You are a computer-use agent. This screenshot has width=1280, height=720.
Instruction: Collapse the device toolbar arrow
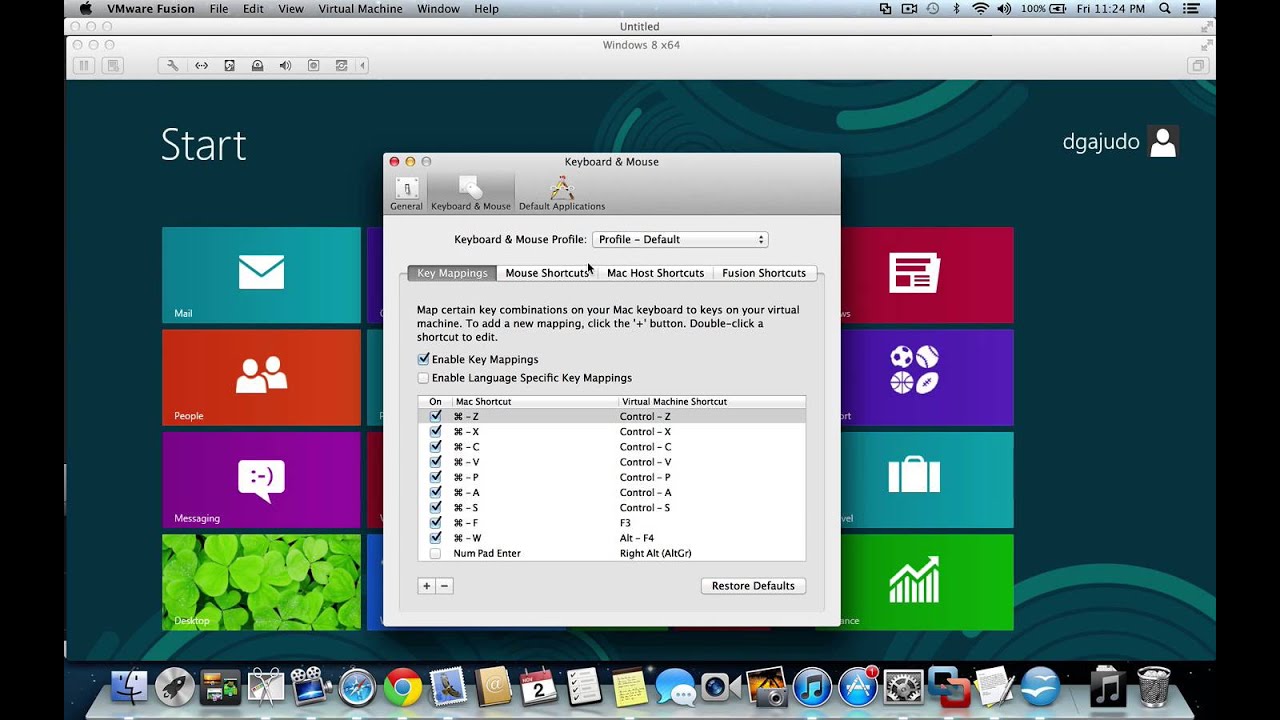pyautogui.click(x=362, y=65)
